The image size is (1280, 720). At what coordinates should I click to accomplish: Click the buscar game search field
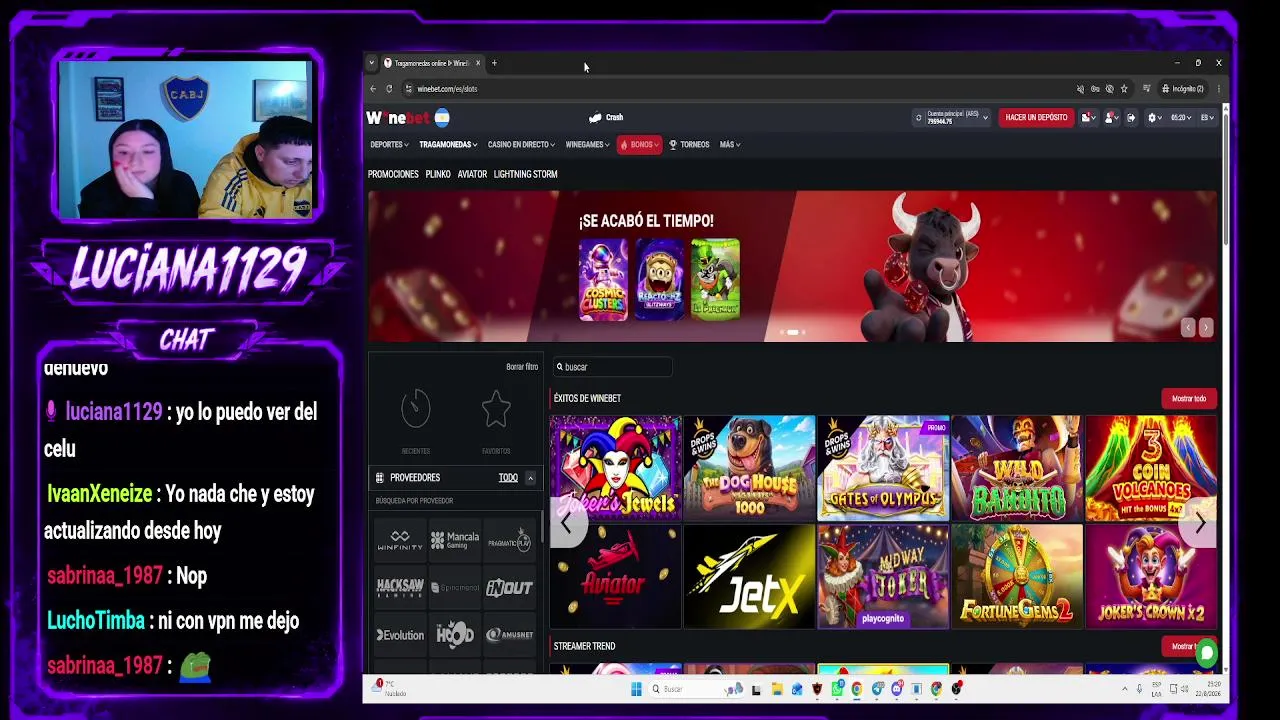pos(613,367)
